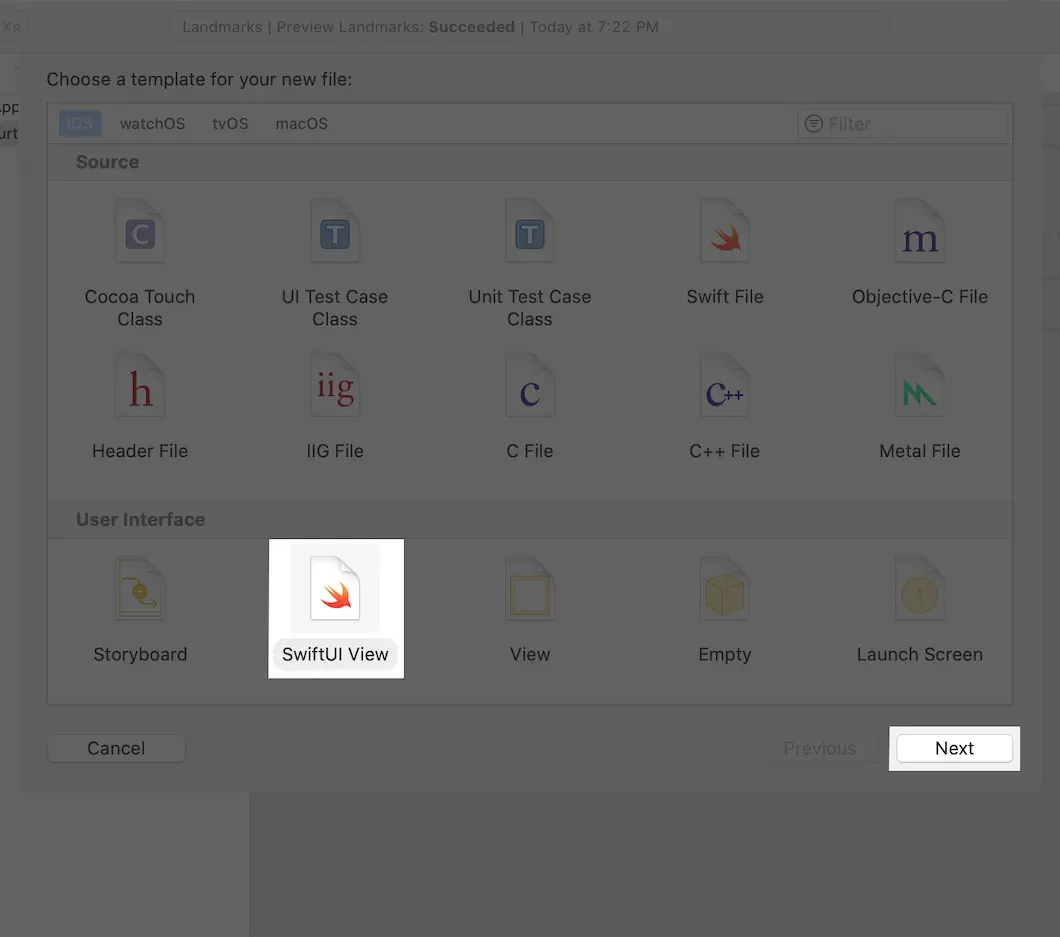Click the Previous button
Image resolution: width=1060 pixels, height=937 pixels.
pyautogui.click(x=819, y=748)
